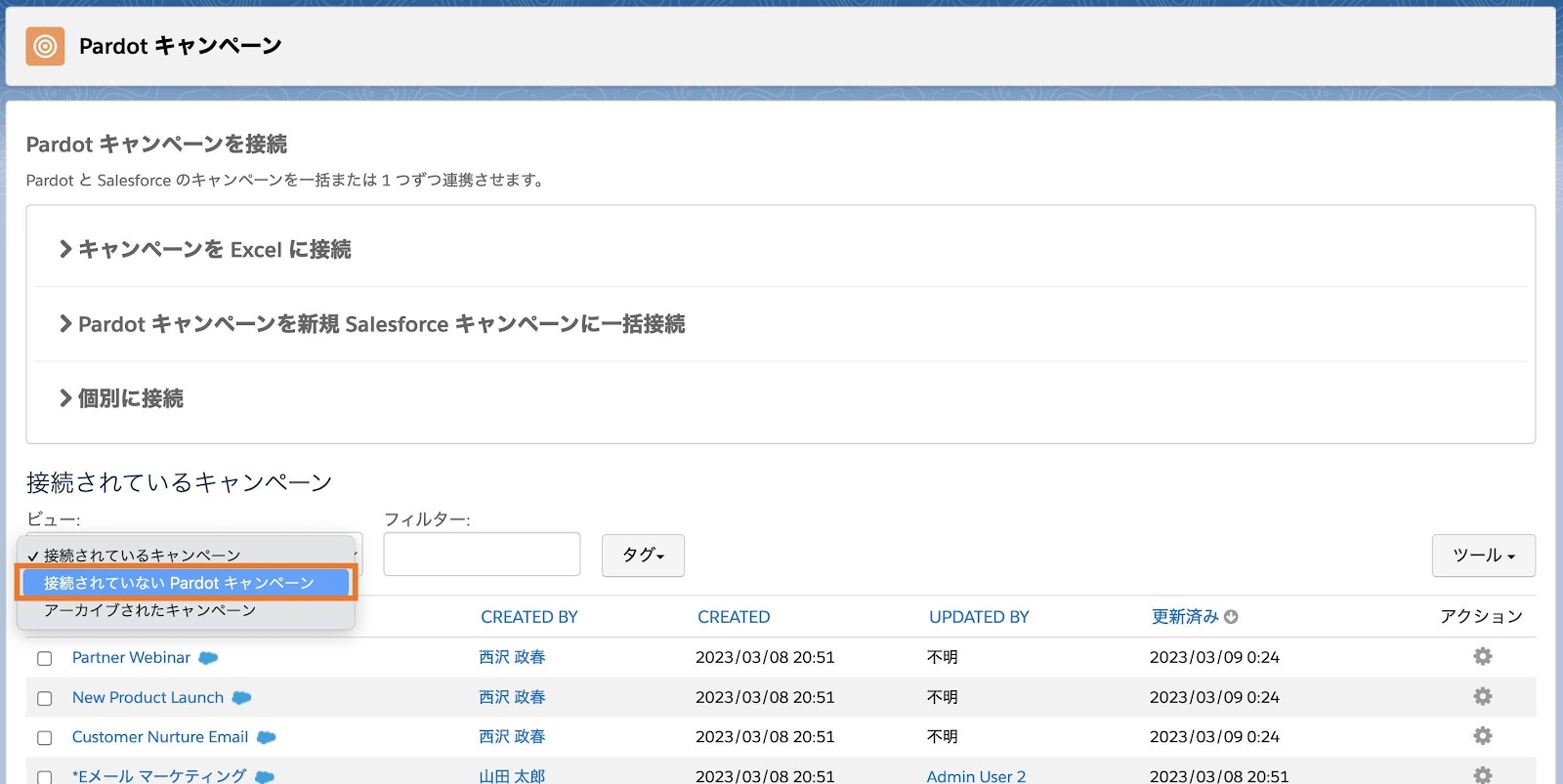
Task: Click Salesforce cloud icon next to *Eメール マーケティング
Action: [264, 777]
